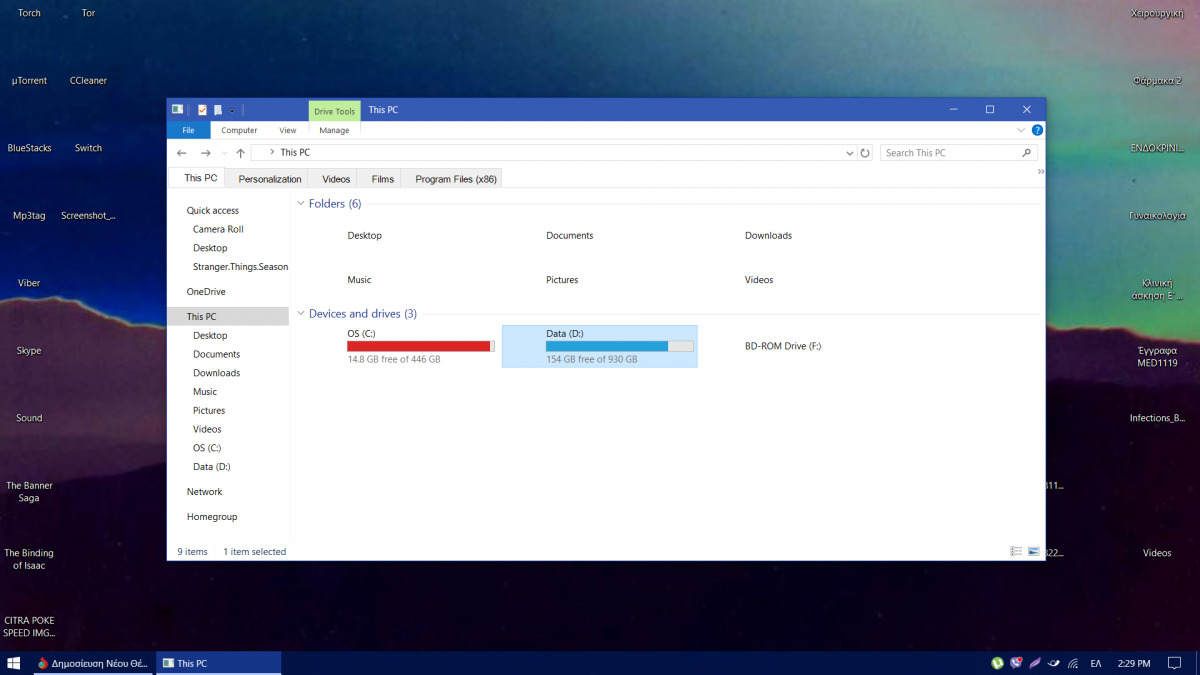The image size is (1200, 675).
Task: Expand the ribbon with the chevron
Action: 1021,130
